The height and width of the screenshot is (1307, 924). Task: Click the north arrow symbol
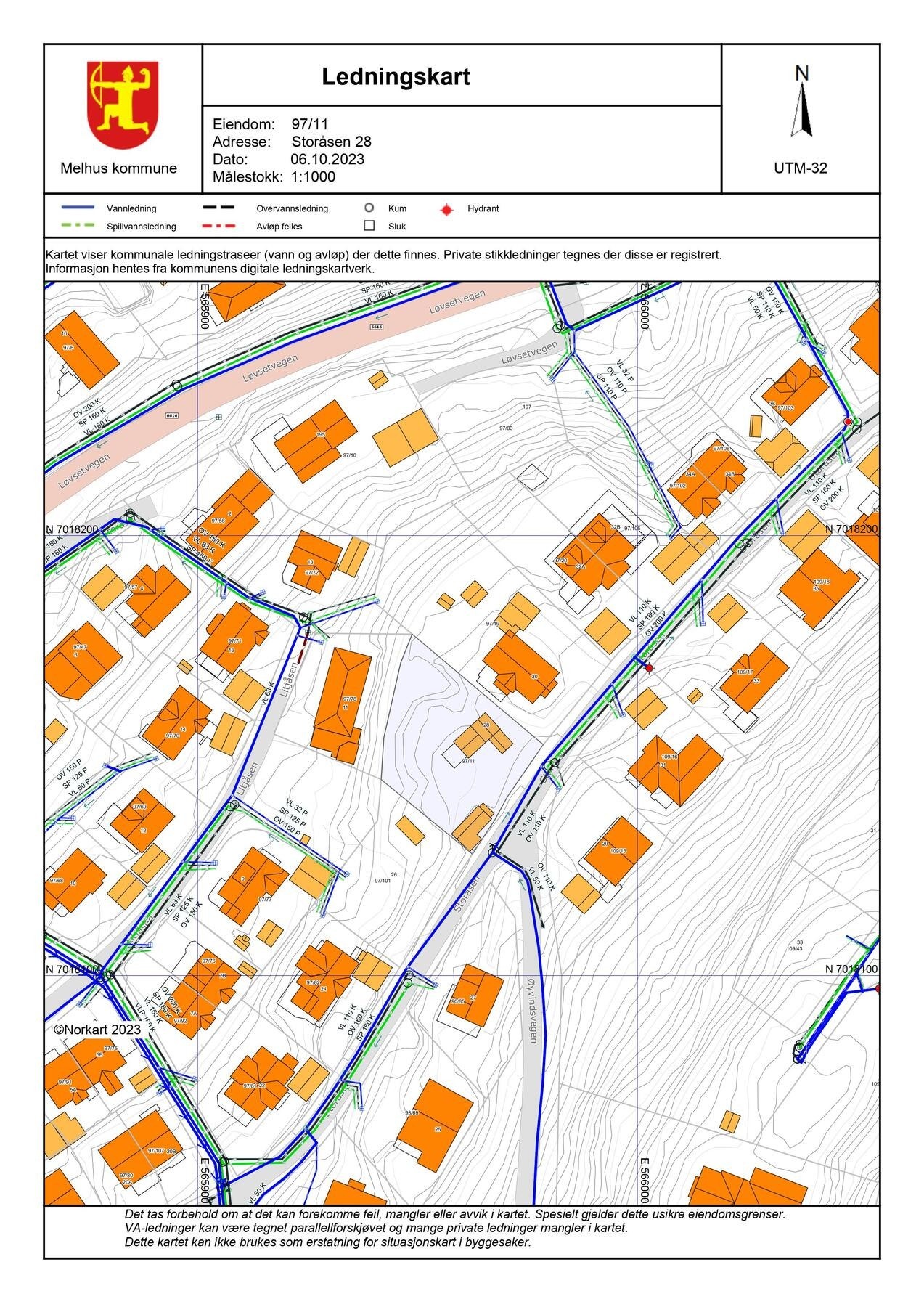tap(801, 109)
